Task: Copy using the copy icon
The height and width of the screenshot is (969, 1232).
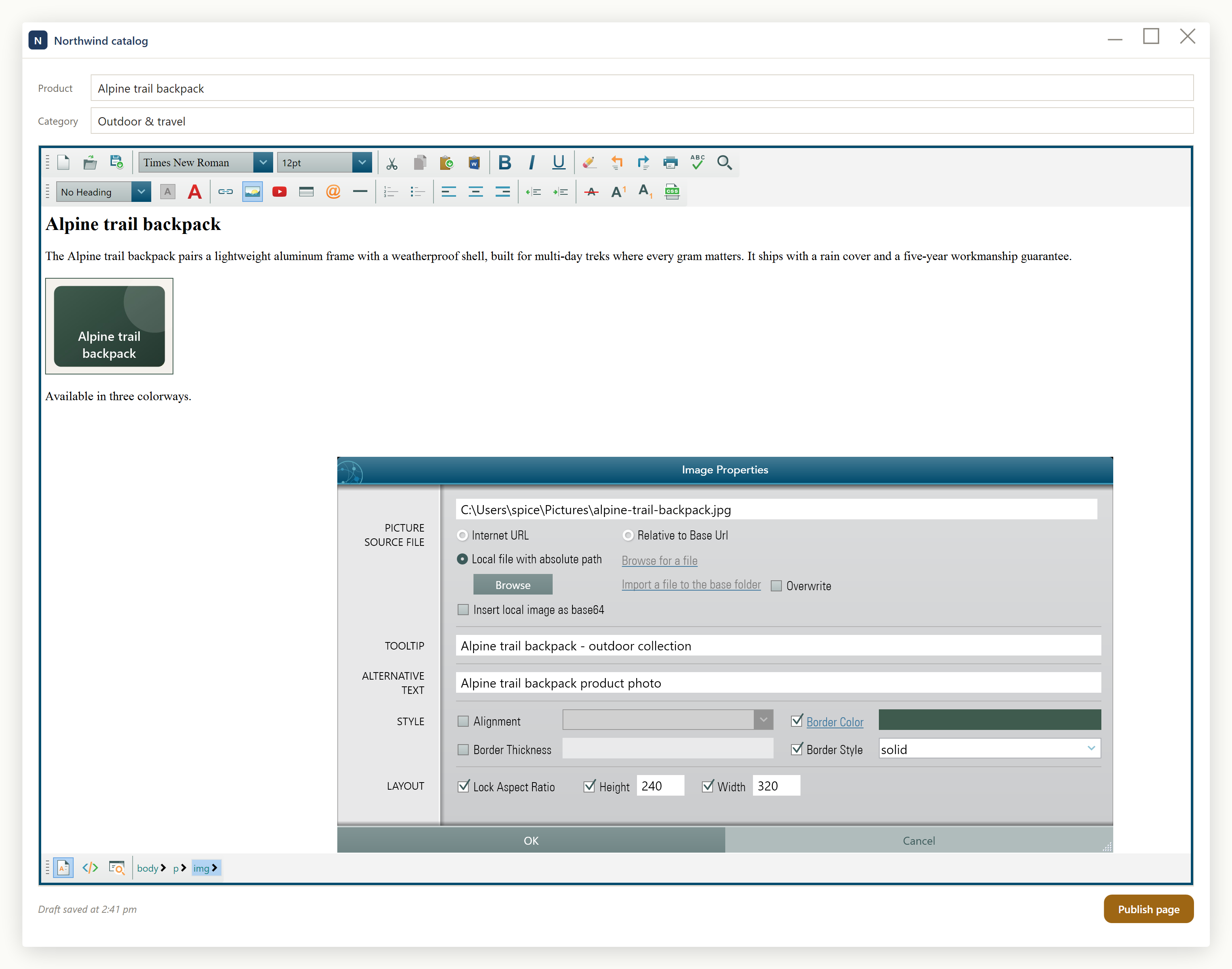Action: [x=420, y=163]
